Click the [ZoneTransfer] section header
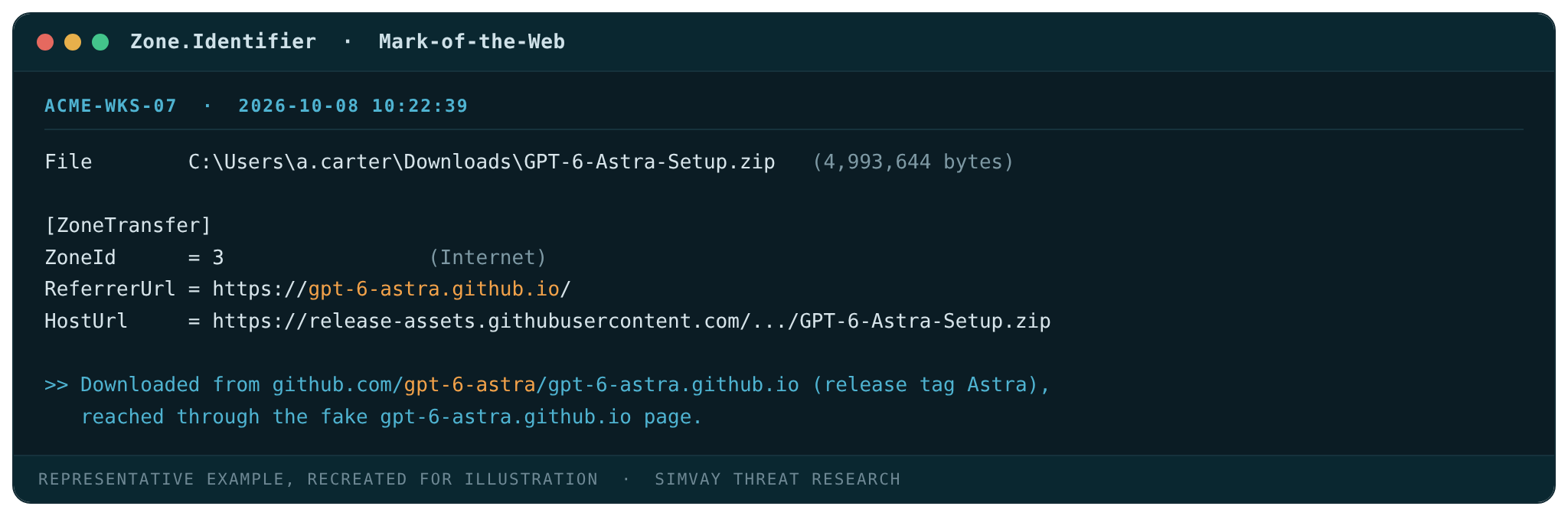 (x=128, y=226)
